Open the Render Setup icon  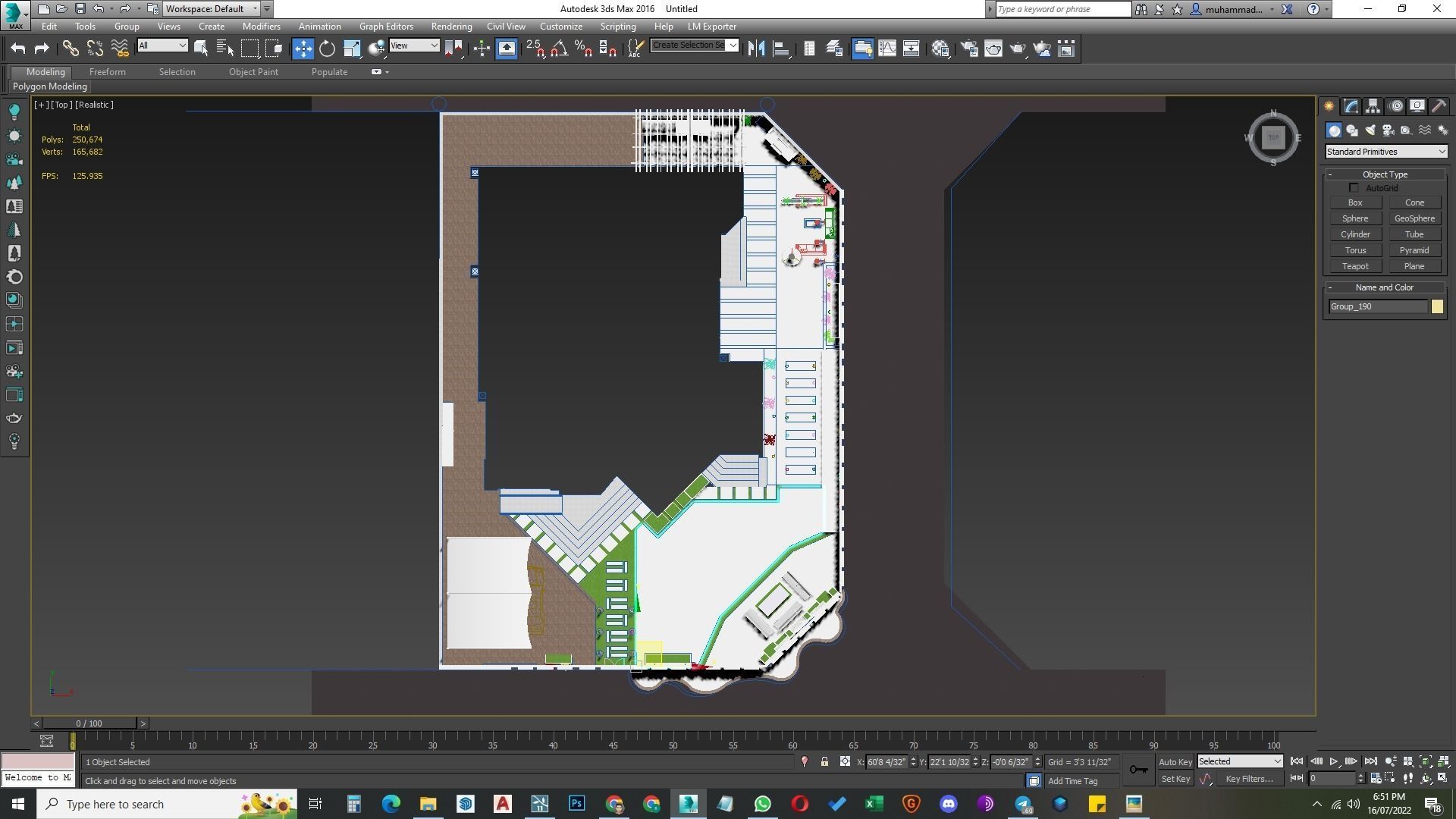(969, 49)
